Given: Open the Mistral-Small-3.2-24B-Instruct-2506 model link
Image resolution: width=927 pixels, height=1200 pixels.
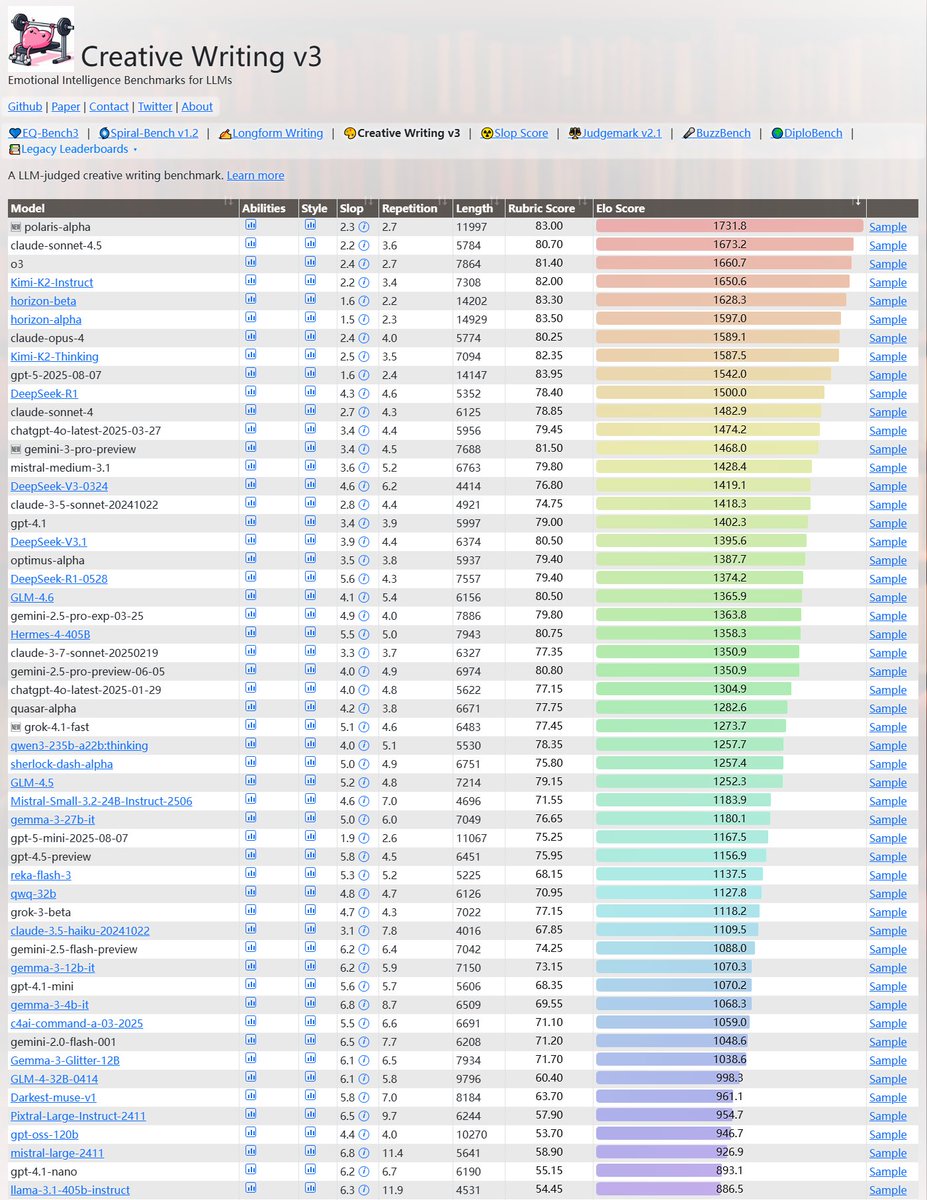Looking at the screenshot, I should [101, 801].
